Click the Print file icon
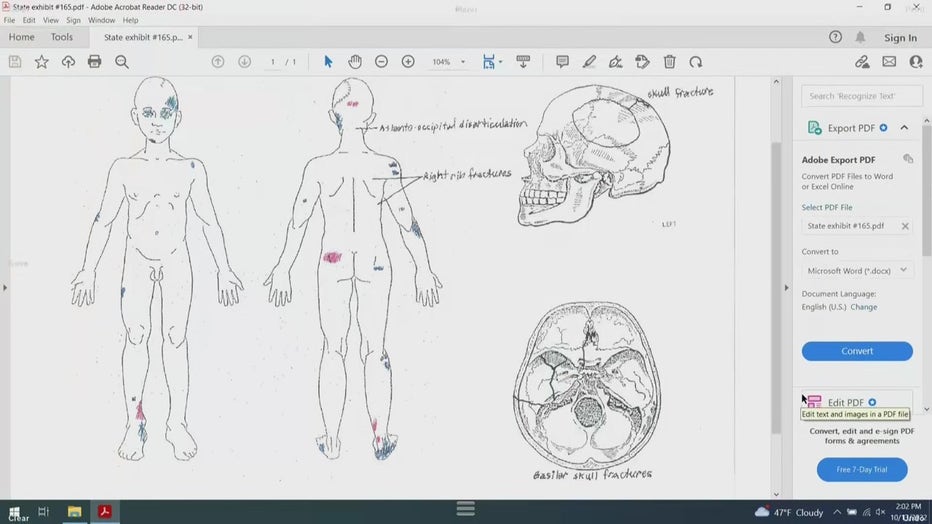Viewport: 932px width, 524px height. pyautogui.click(x=94, y=62)
